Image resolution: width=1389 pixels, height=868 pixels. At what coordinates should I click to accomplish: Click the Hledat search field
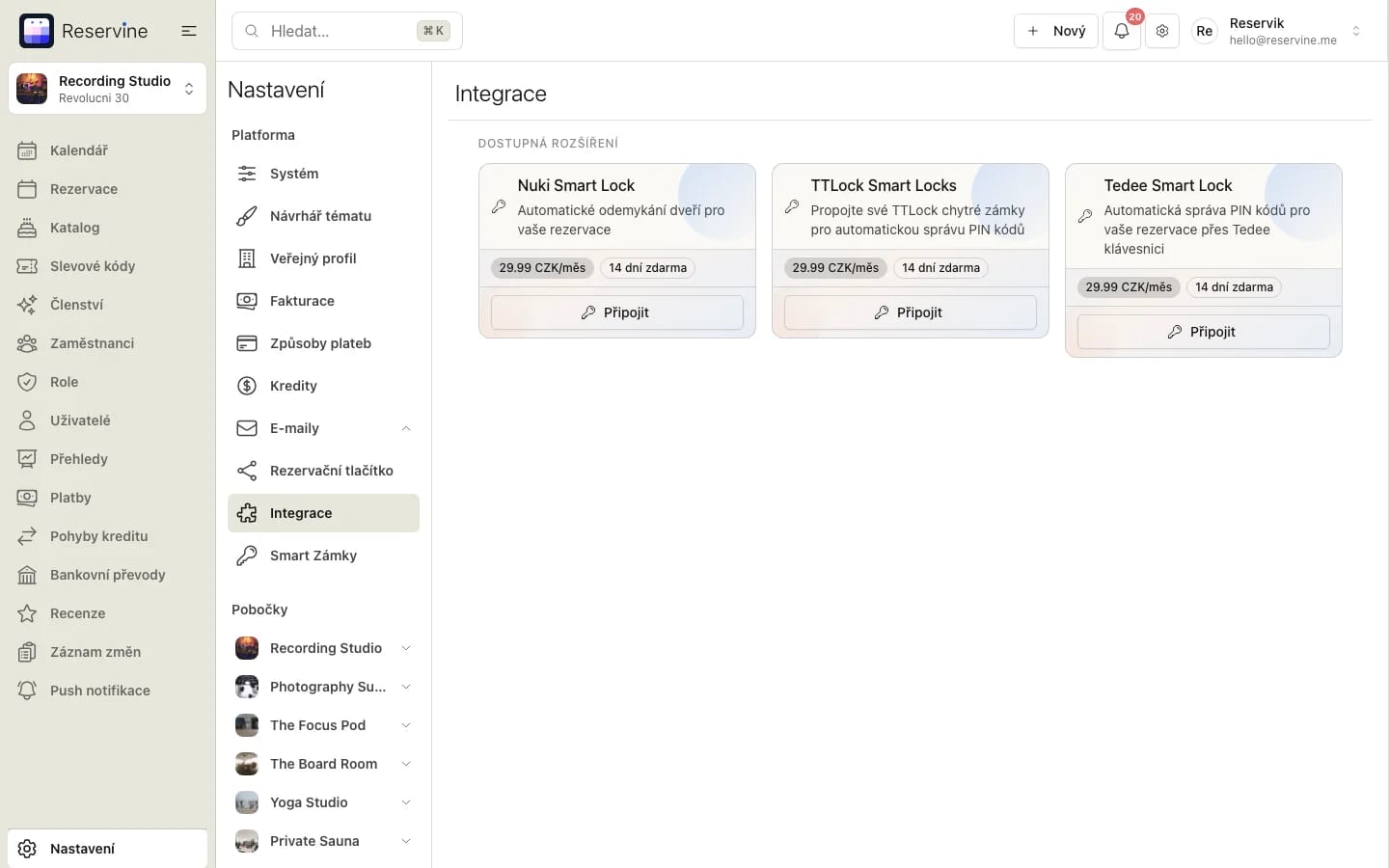pyautogui.click(x=347, y=31)
